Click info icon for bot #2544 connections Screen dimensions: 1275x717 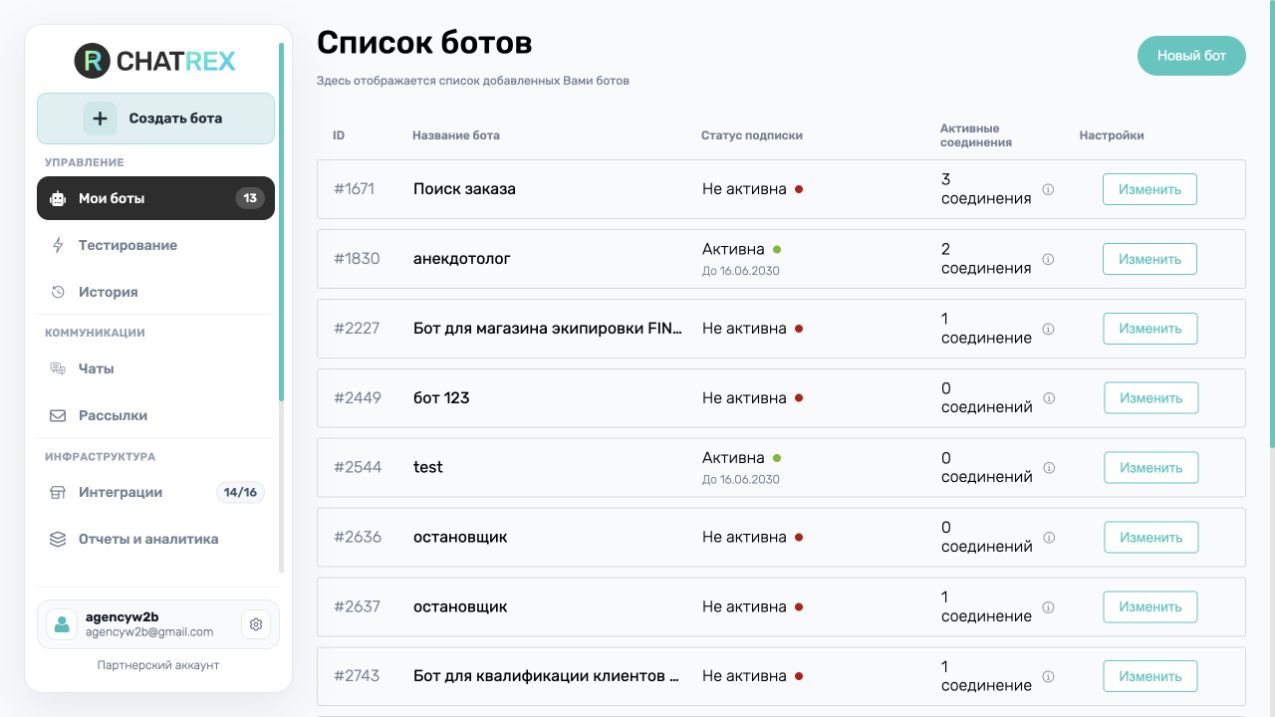pyautogui.click(x=1049, y=467)
